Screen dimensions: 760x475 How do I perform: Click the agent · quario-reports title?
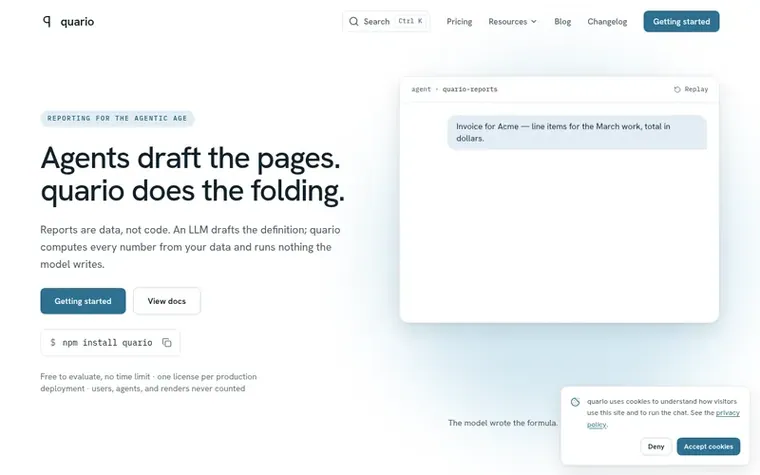click(454, 89)
